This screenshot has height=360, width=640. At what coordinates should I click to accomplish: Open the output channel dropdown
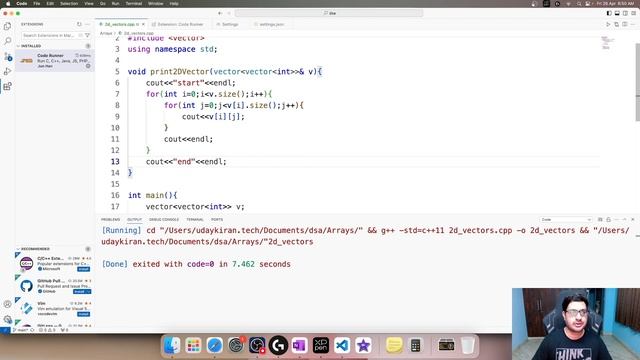point(566,220)
